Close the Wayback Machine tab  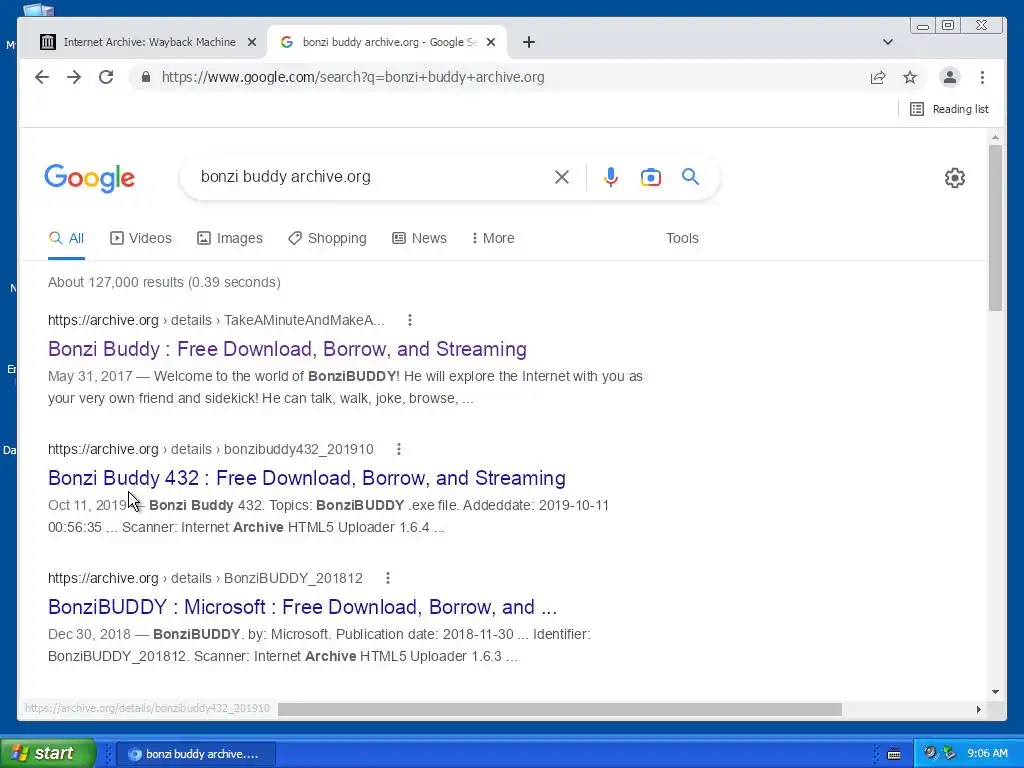tap(251, 42)
